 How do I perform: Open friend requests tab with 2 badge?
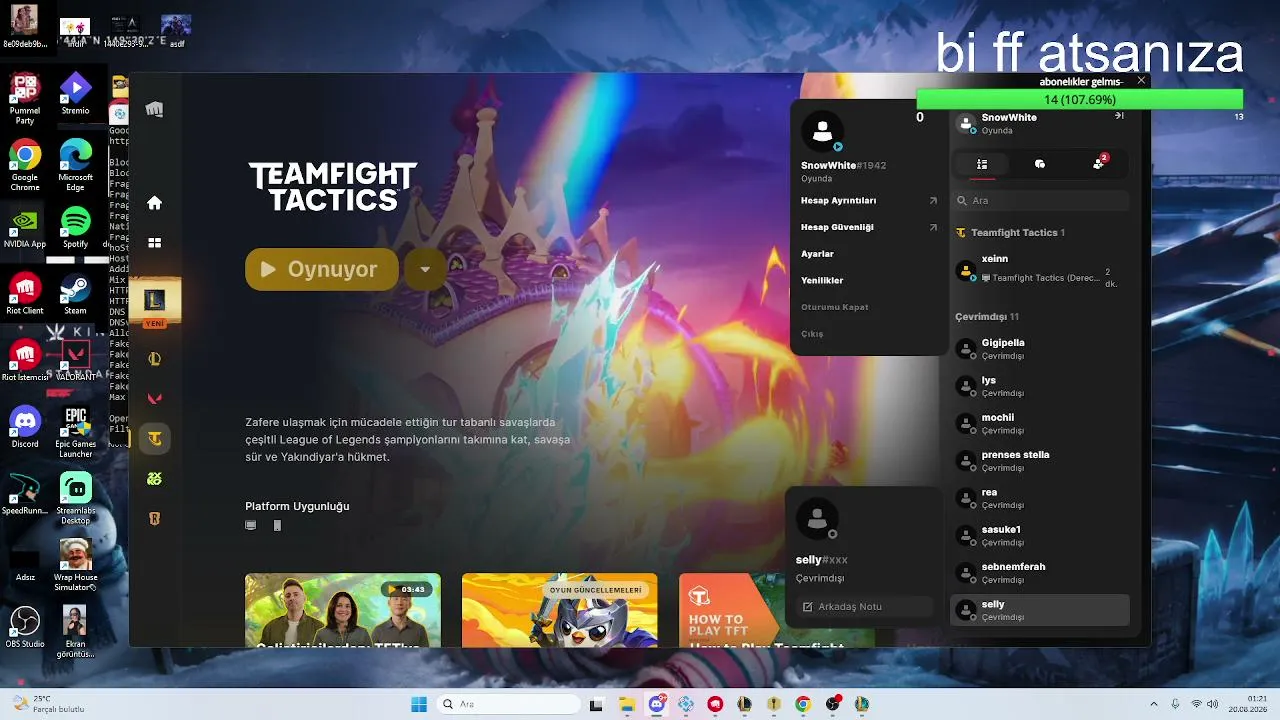pos(1099,163)
